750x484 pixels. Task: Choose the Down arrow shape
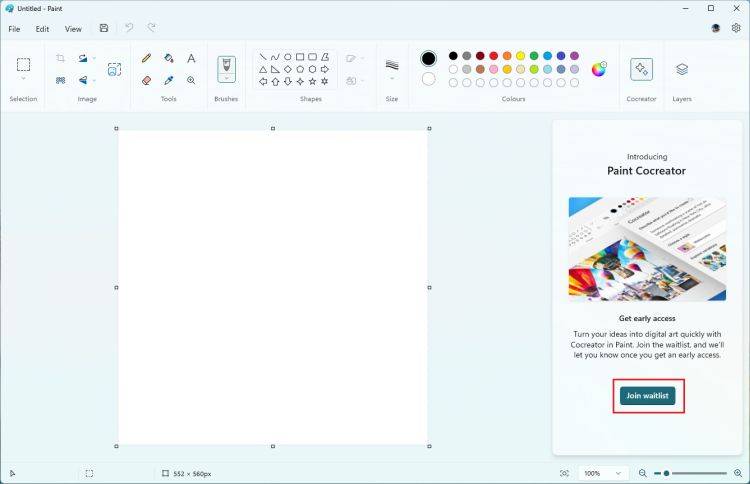tap(287, 82)
